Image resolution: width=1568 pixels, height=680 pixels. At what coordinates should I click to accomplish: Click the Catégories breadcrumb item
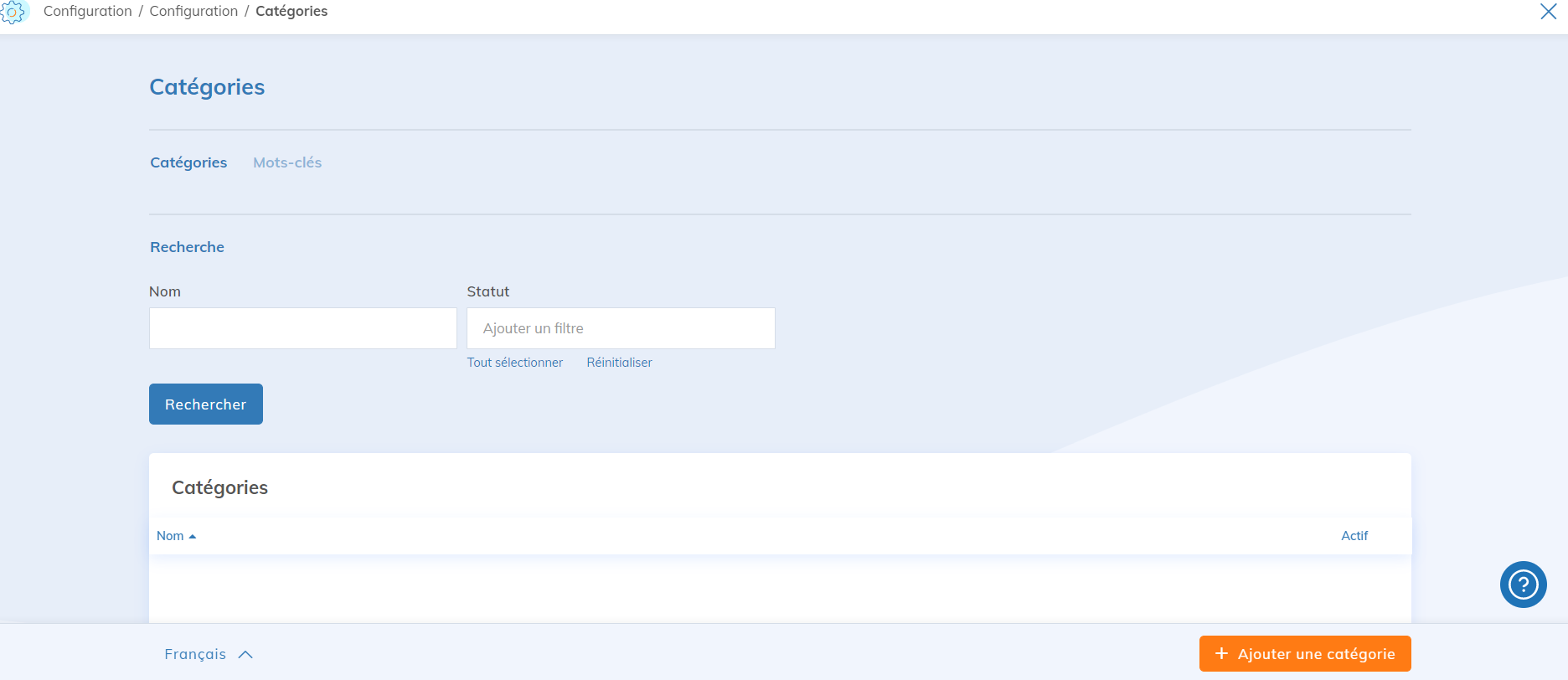(x=291, y=12)
